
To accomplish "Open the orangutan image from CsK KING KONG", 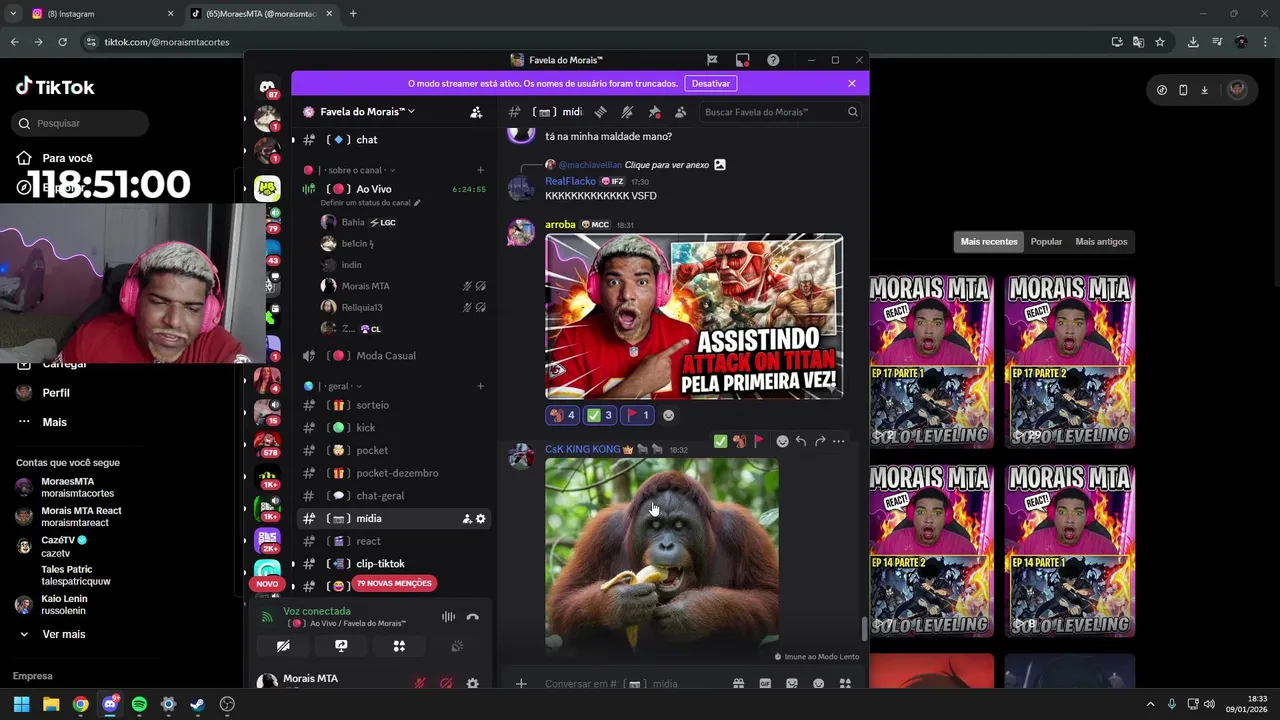I will pos(662,557).
